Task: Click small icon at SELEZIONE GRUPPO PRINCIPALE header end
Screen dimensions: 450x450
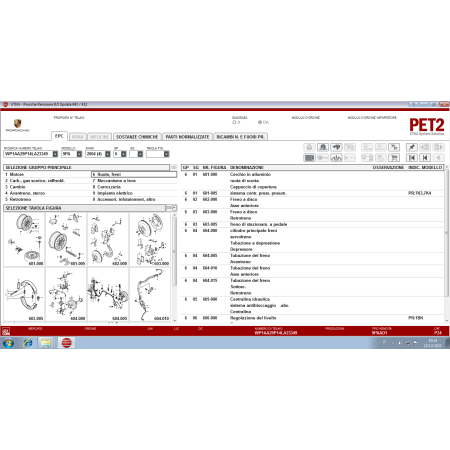Action: (174, 167)
